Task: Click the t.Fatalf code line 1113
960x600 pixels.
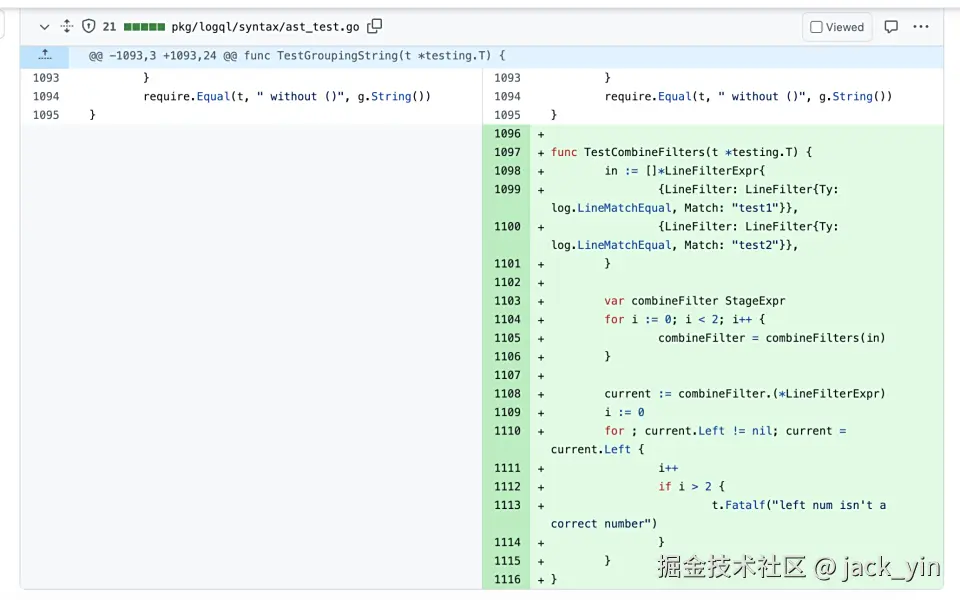Action: (798, 505)
